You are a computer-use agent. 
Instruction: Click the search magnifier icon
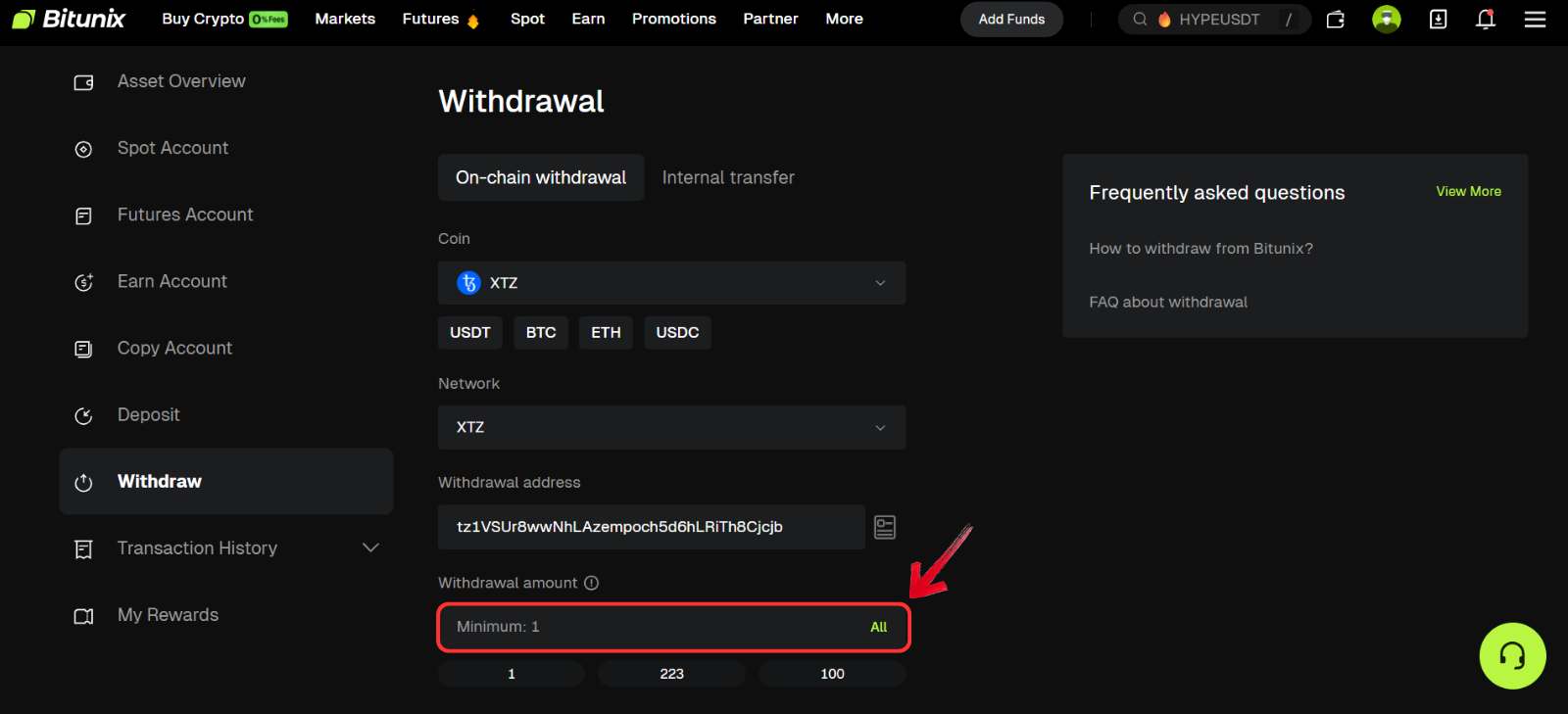point(1140,19)
